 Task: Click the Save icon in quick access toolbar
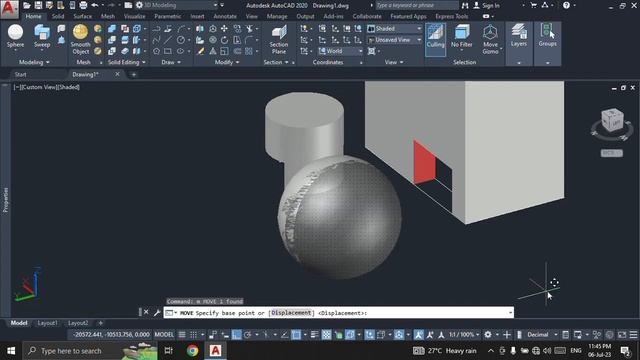[38, 5]
